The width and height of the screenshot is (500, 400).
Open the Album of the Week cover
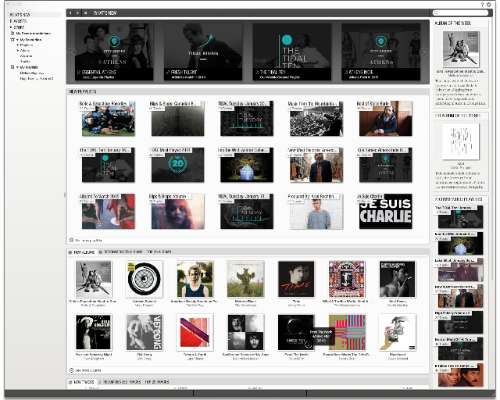(461, 49)
